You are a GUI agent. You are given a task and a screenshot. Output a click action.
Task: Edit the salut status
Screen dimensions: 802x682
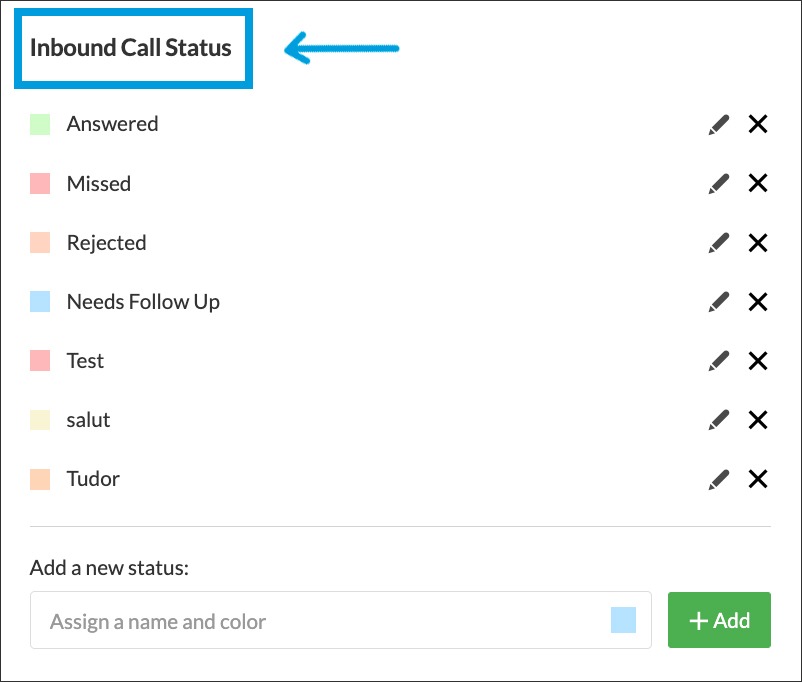point(718,420)
